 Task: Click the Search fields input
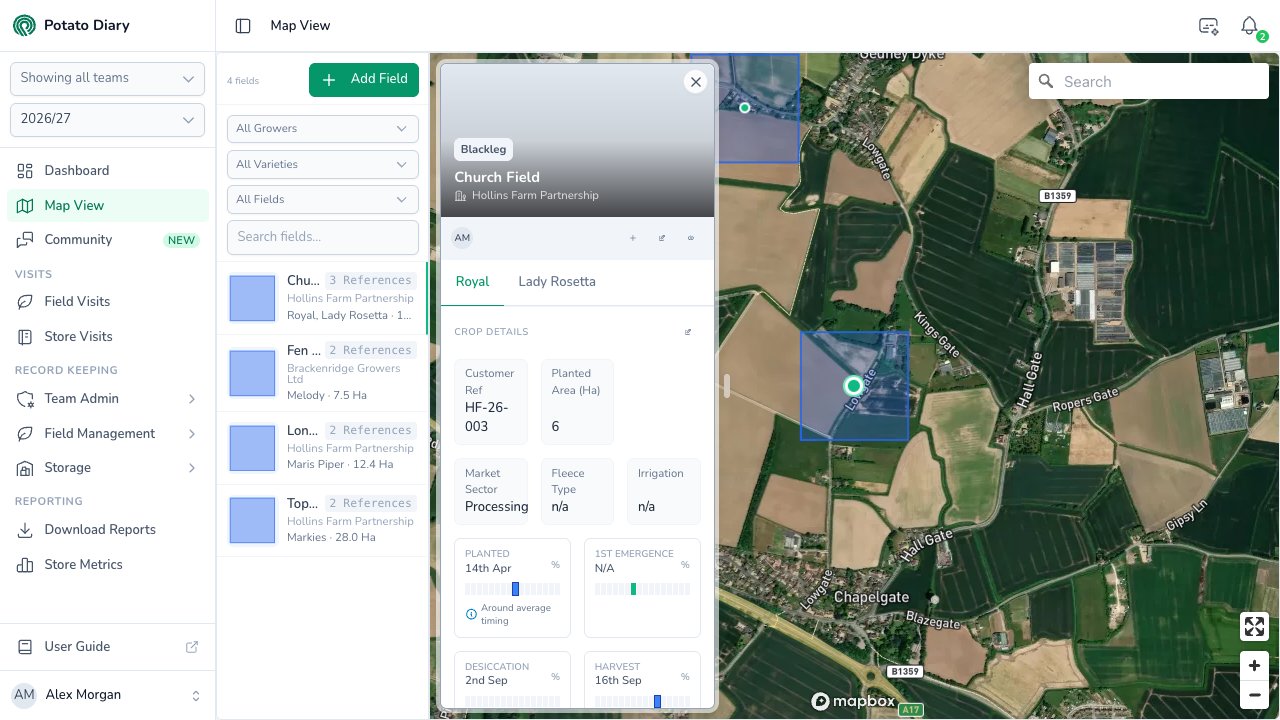click(323, 237)
